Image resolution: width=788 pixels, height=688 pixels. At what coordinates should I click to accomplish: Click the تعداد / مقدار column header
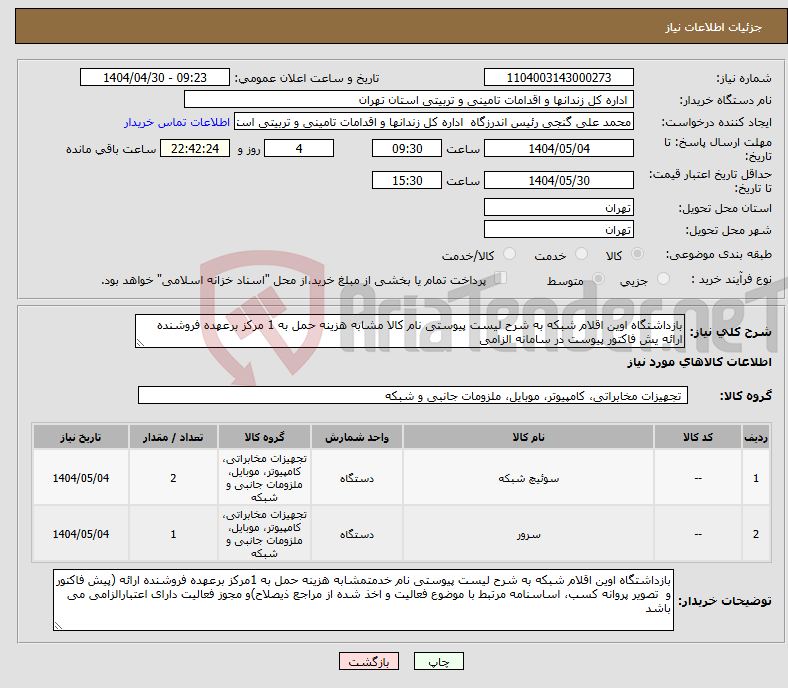173,437
